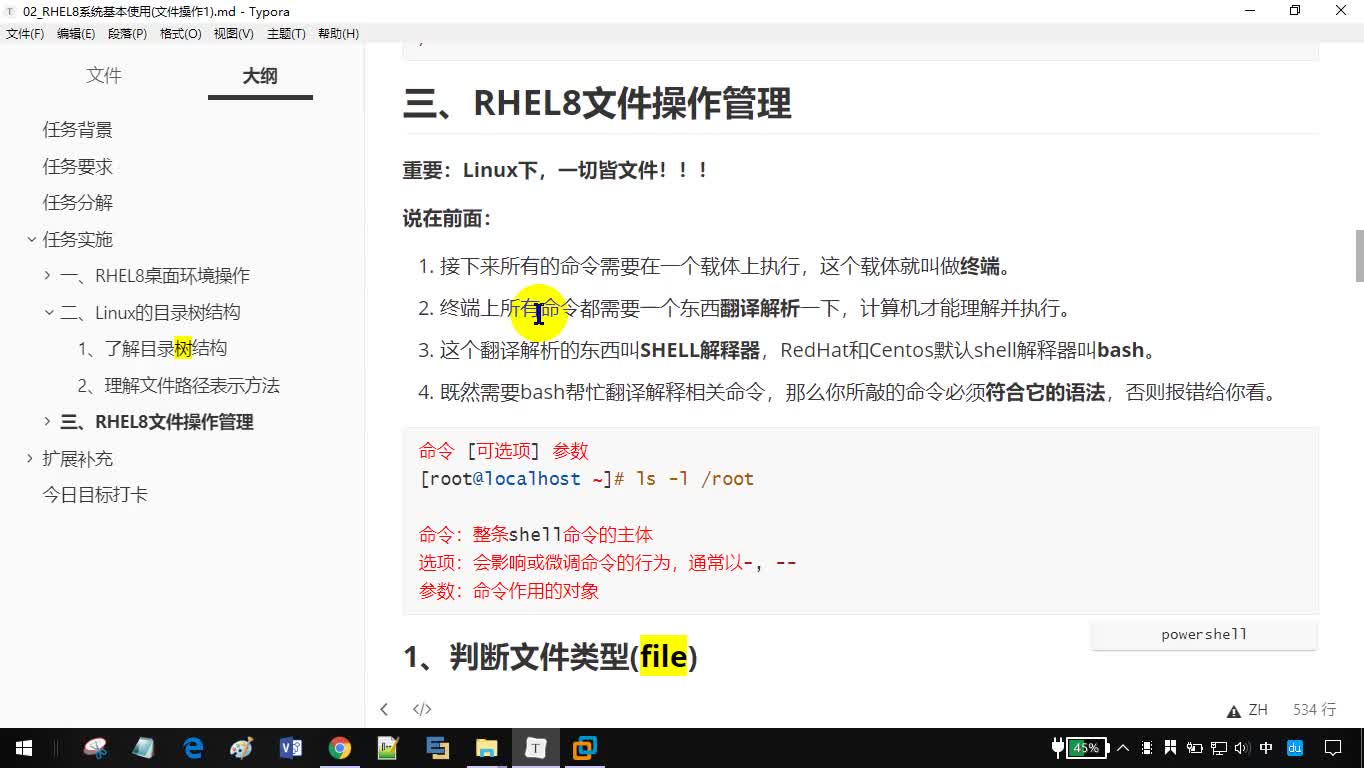Switch sidebar to 文件 tab
Screen dimensions: 1364x768
tap(104, 76)
